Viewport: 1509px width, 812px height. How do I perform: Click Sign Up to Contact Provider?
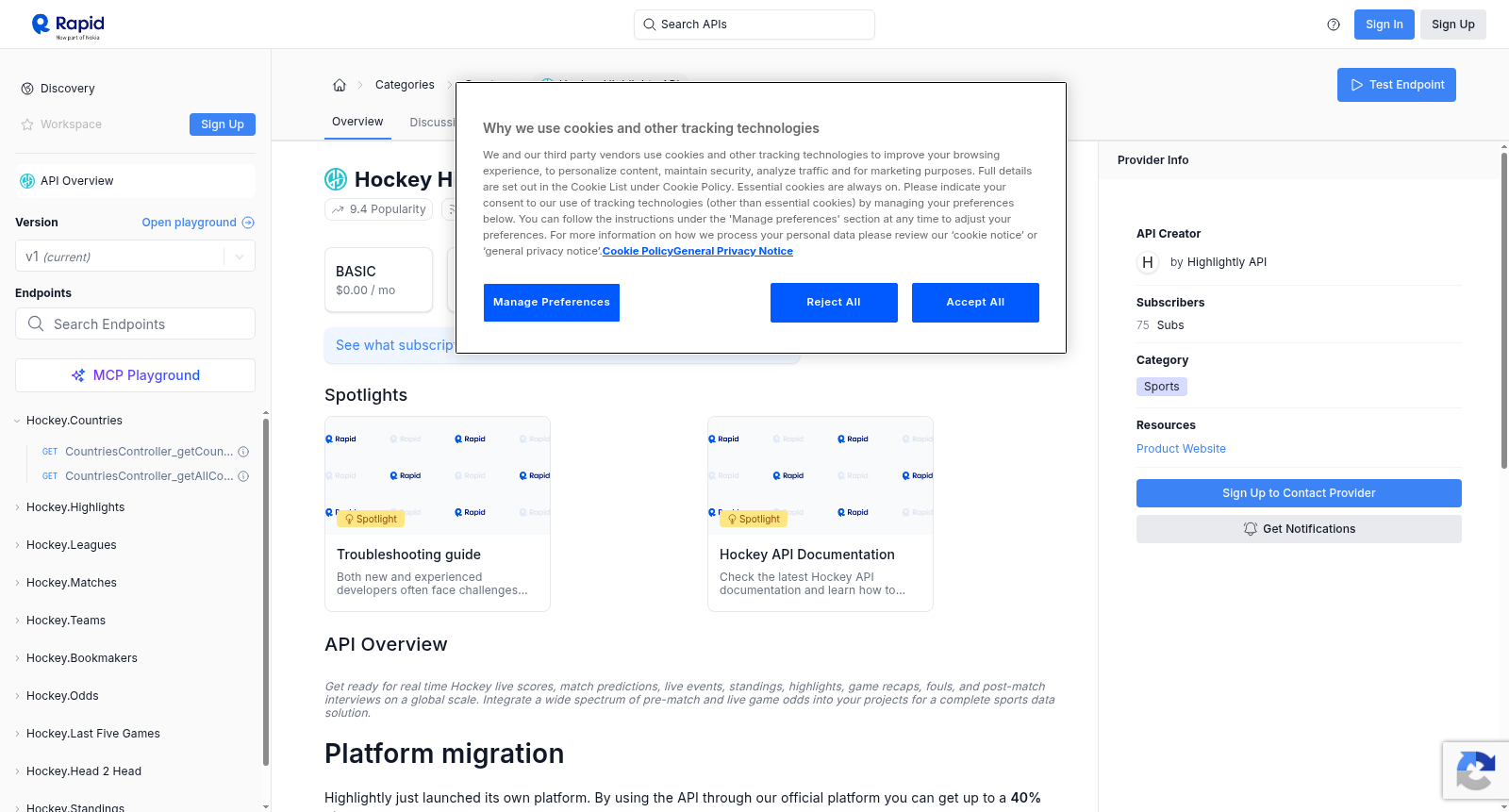[1299, 493]
